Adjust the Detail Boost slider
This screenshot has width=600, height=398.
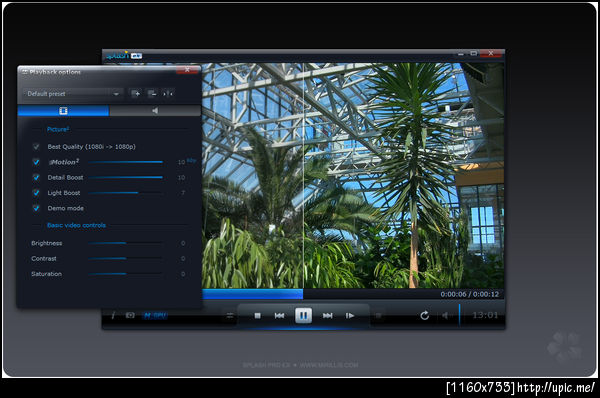pos(126,177)
